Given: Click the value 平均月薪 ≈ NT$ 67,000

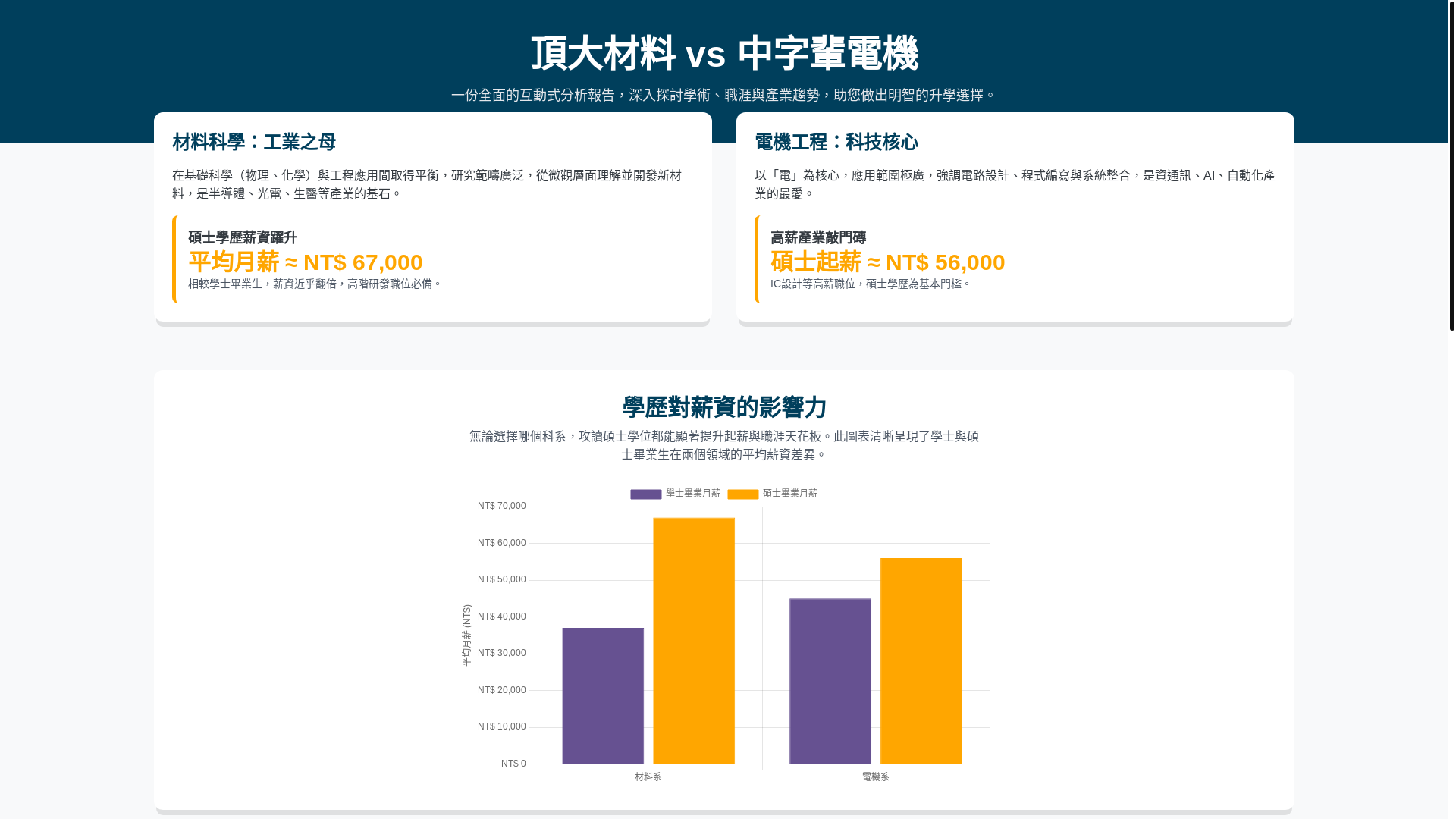Looking at the screenshot, I should 306,262.
